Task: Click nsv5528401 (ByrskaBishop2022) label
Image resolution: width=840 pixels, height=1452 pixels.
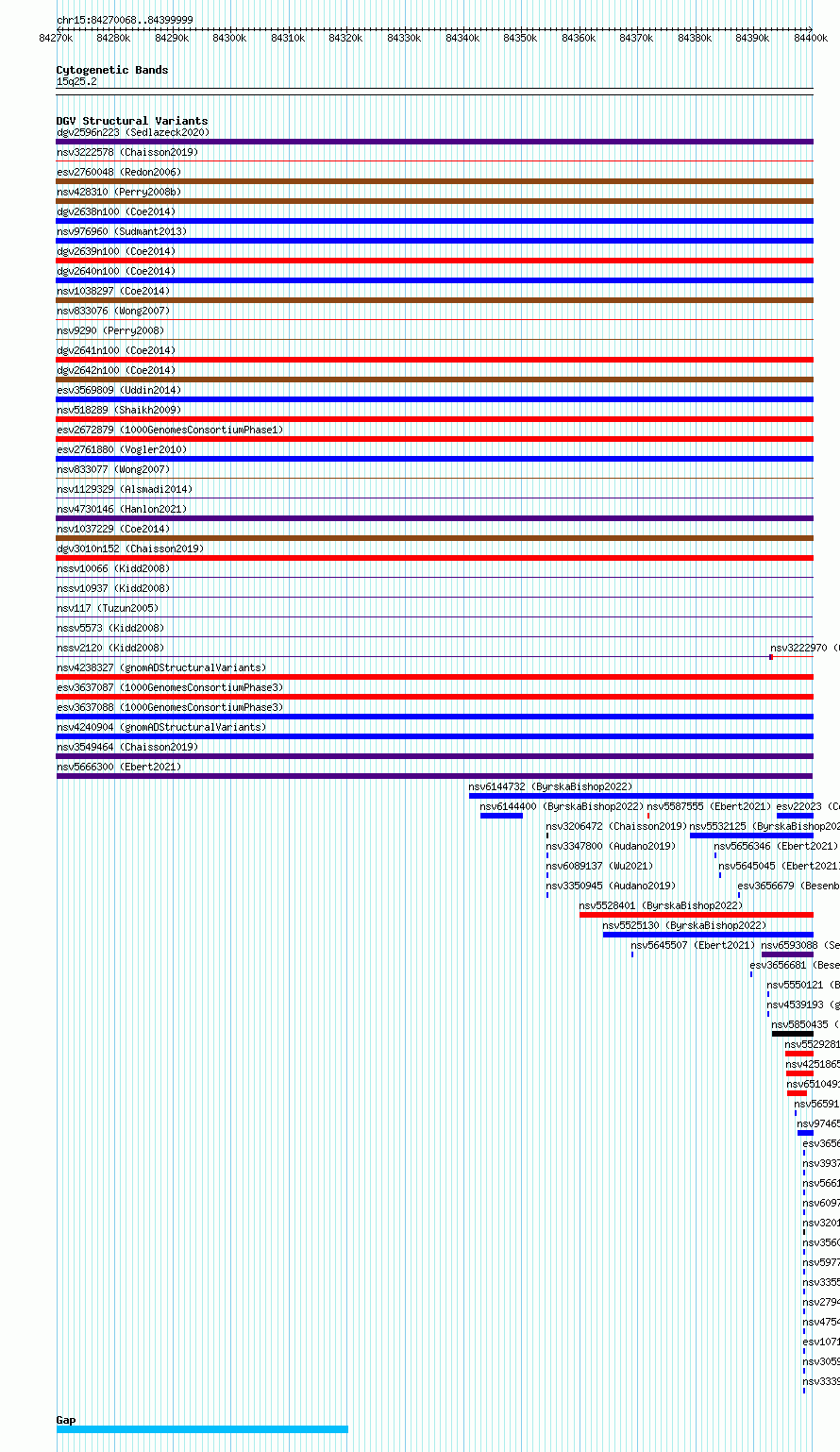Action: click(x=662, y=905)
